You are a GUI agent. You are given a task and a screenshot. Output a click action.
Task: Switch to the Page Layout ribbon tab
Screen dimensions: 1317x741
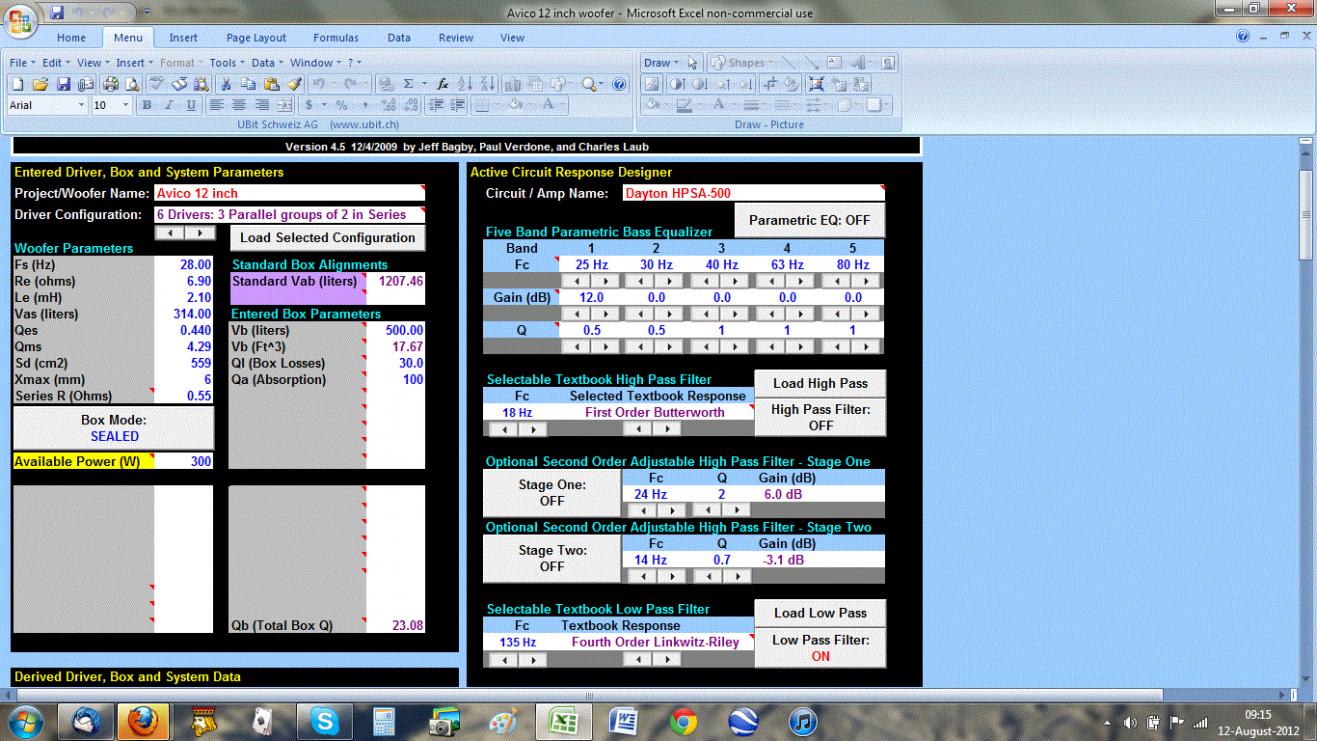pos(256,38)
